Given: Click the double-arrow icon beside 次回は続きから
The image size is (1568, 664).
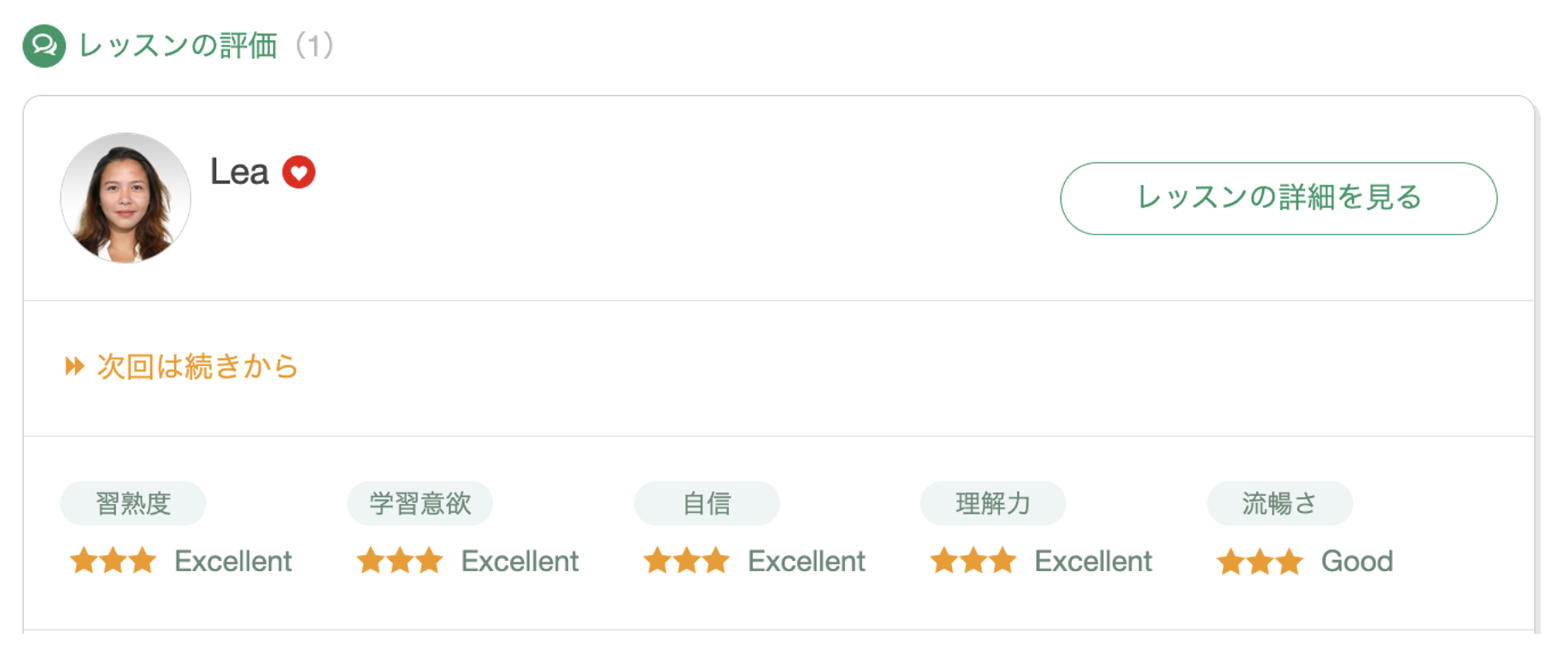Looking at the screenshot, I should [x=74, y=366].
